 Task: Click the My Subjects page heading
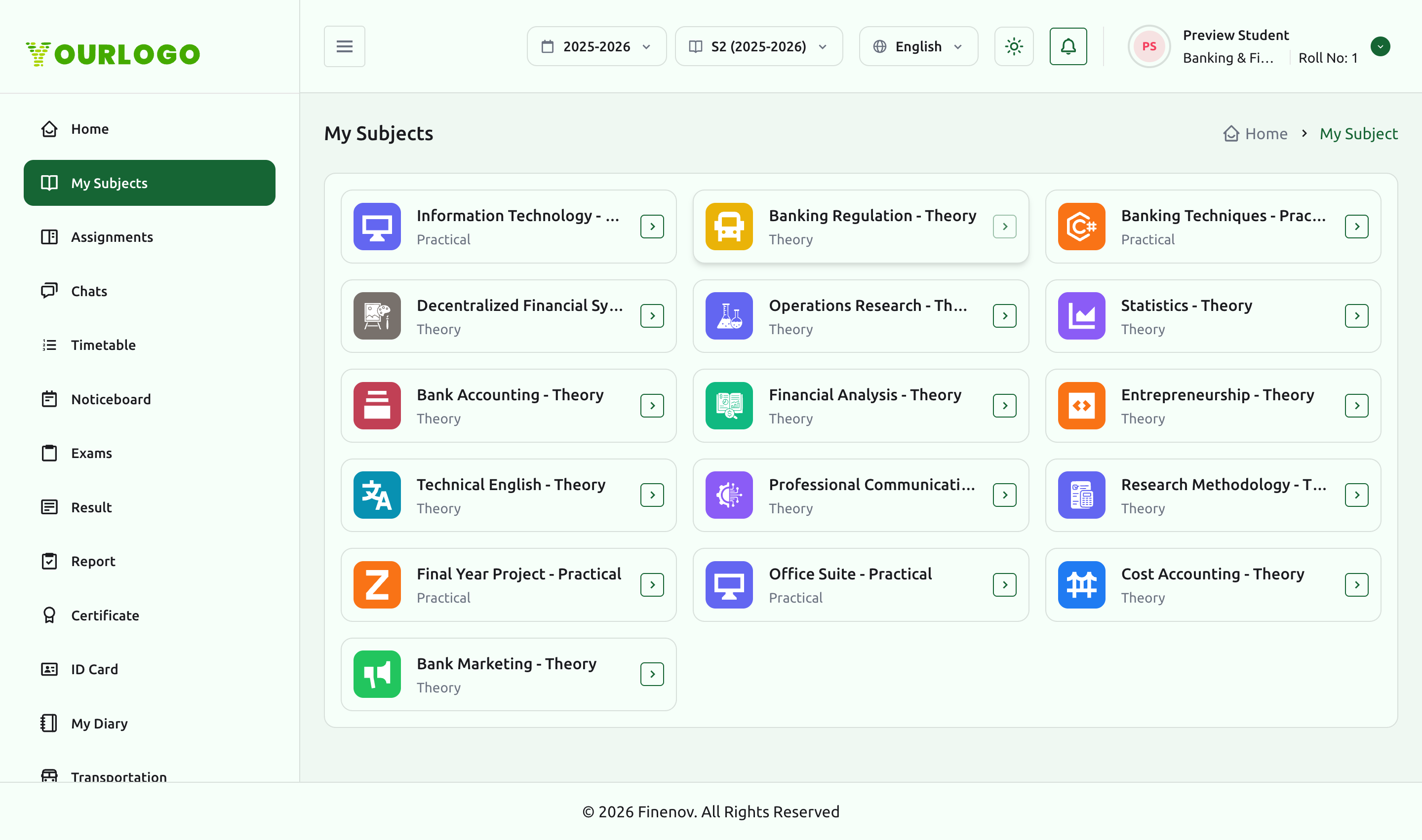378,134
